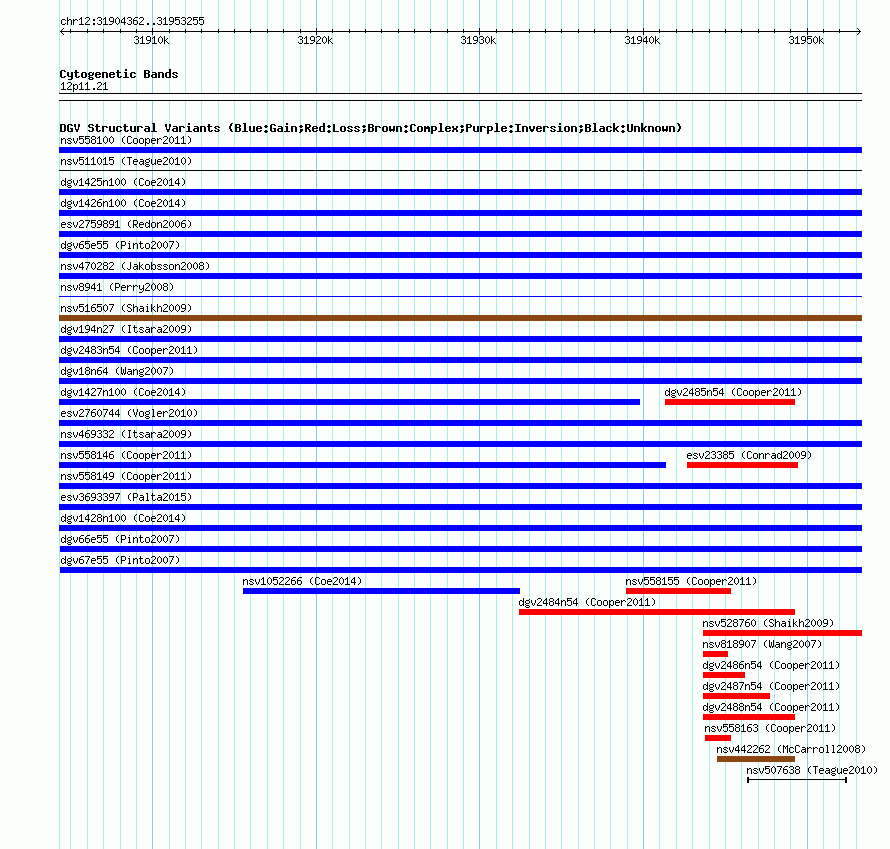Open the esv2759891 (Redon2006) variant label

[126, 224]
